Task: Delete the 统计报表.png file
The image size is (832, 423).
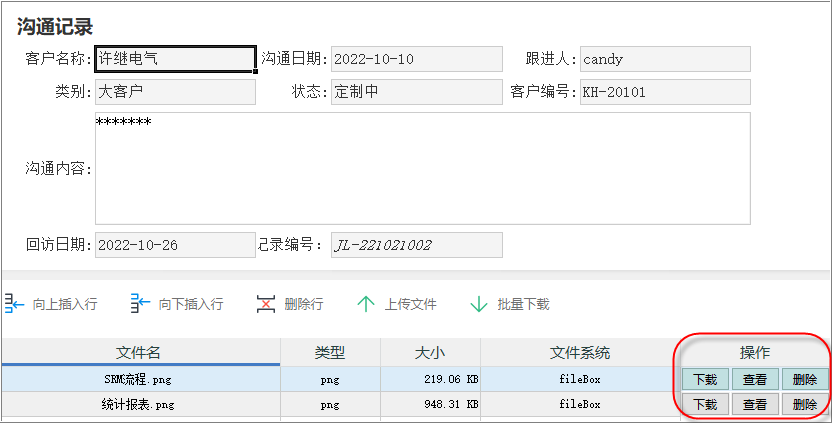Action: coord(805,404)
